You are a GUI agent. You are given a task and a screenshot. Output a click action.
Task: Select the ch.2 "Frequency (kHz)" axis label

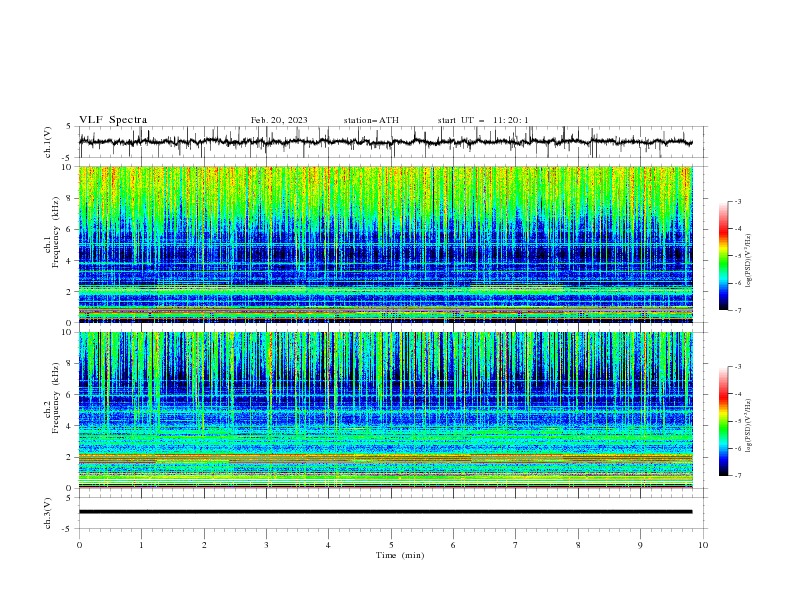pos(56,398)
